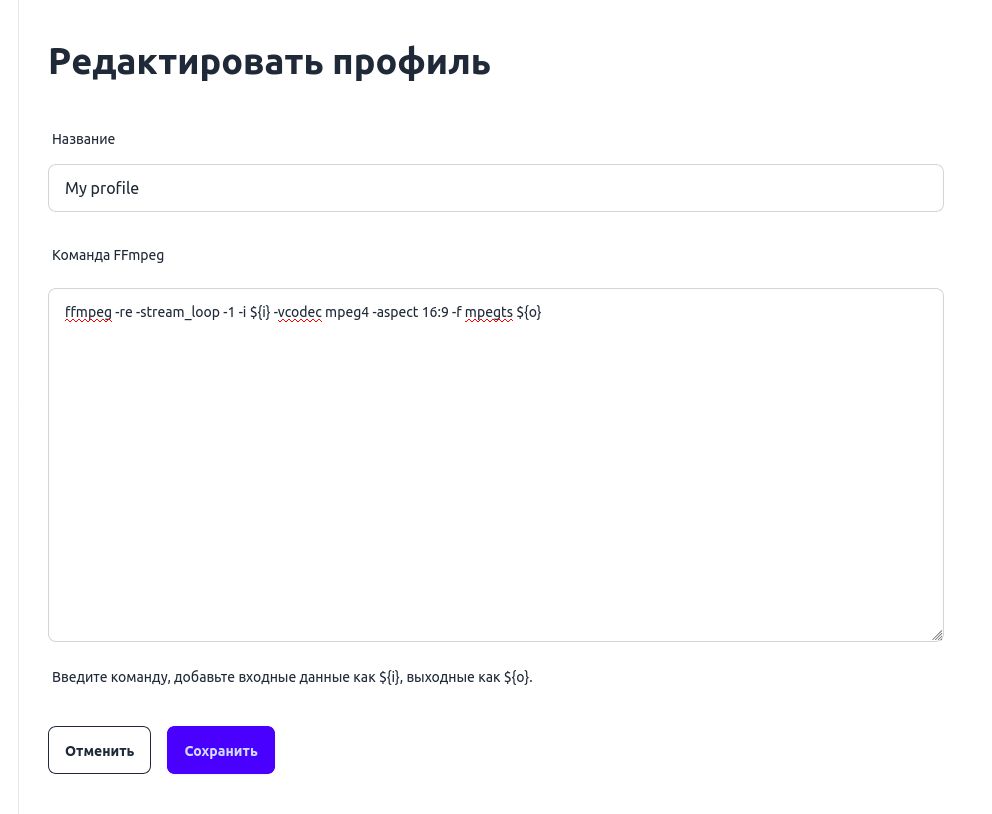Viewport: 992px width, 814px height.
Task: Click the 'Команда FFmpeg' field label
Action: tap(108, 255)
